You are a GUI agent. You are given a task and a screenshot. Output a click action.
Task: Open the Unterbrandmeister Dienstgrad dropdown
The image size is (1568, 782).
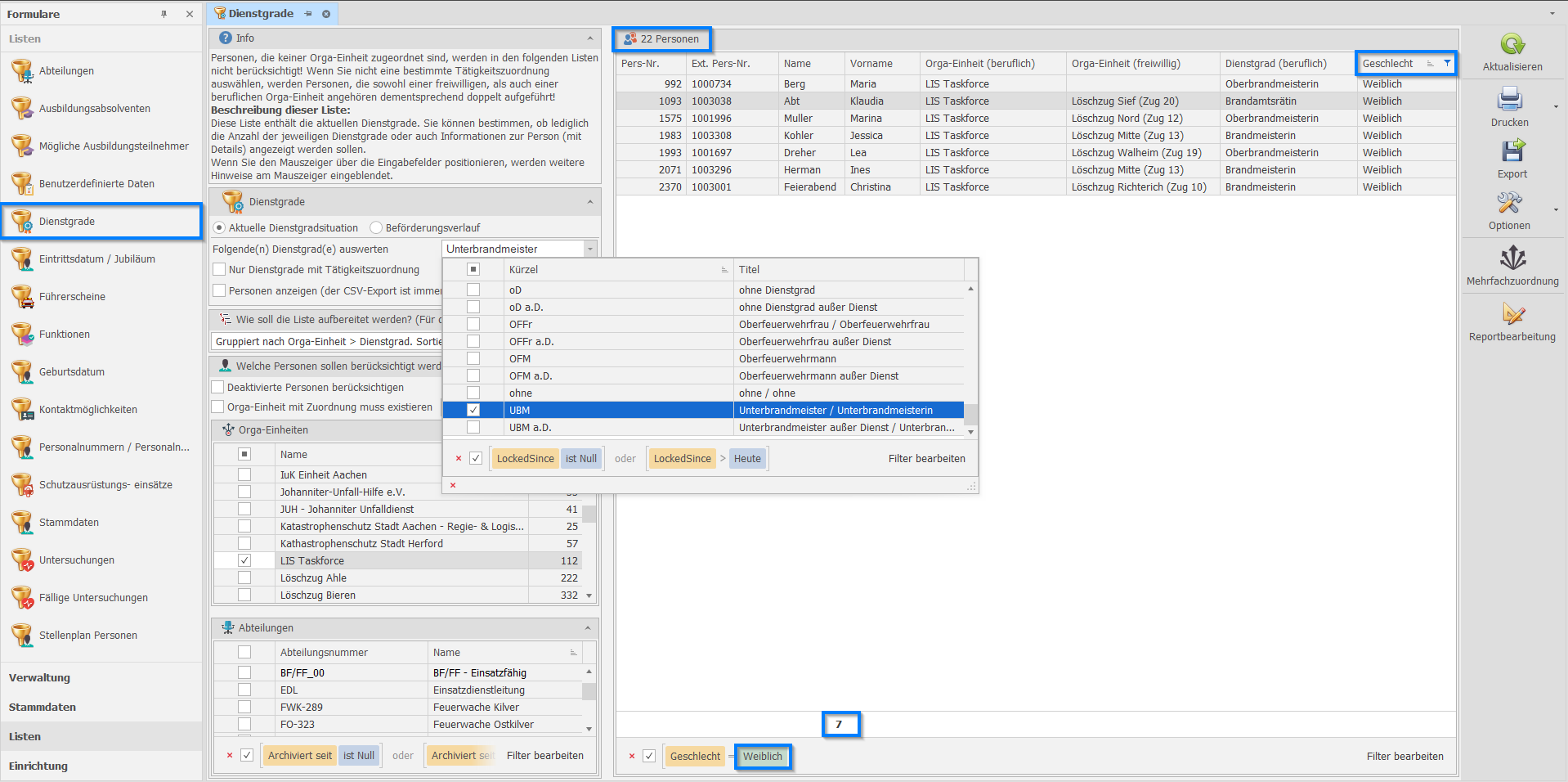pos(589,249)
